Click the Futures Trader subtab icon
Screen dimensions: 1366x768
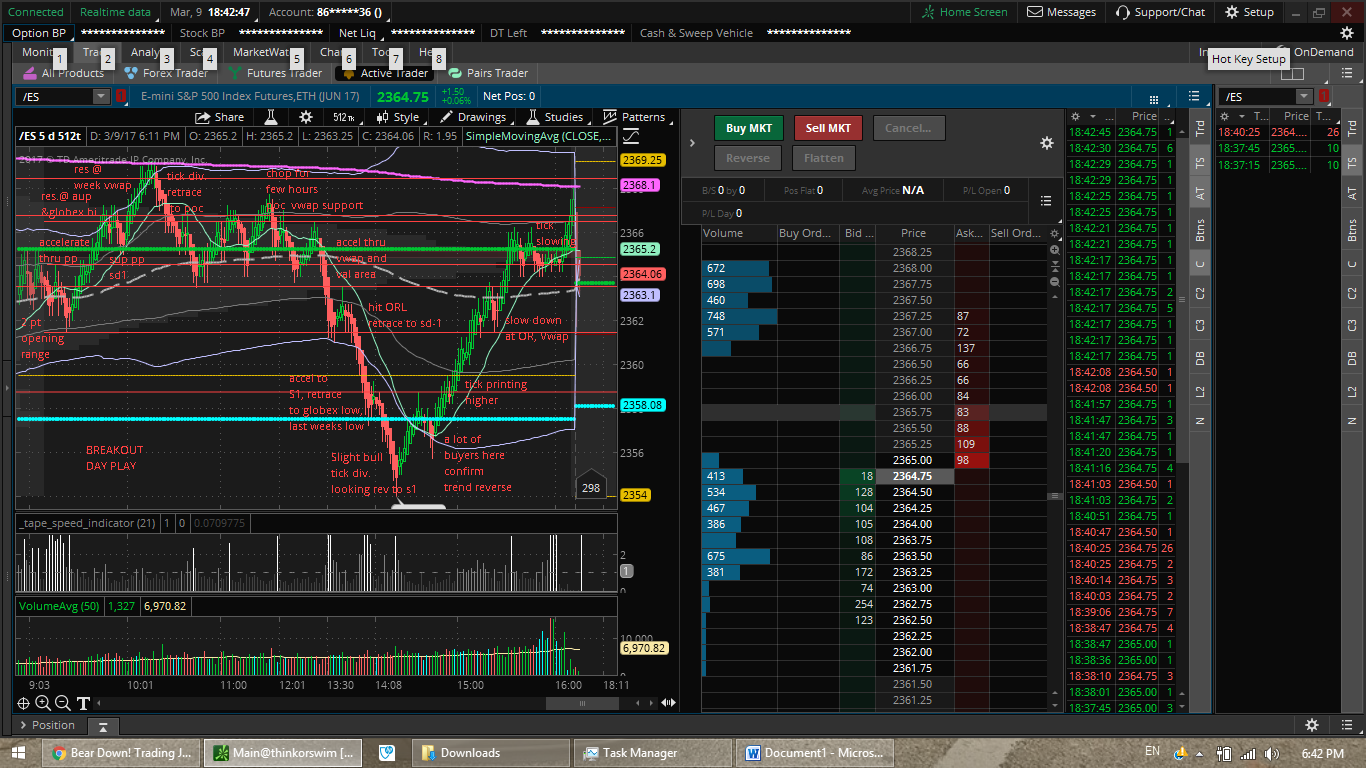(235, 73)
